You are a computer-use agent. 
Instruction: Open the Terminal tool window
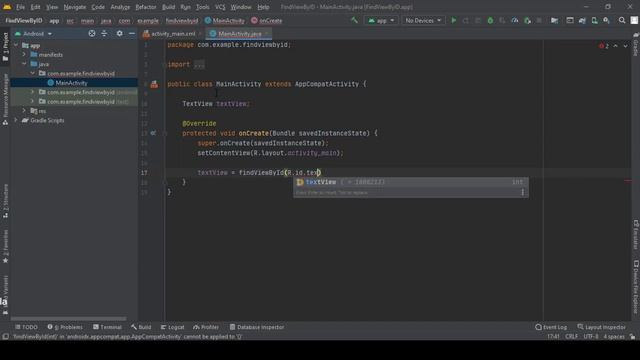(x=107, y=327)
